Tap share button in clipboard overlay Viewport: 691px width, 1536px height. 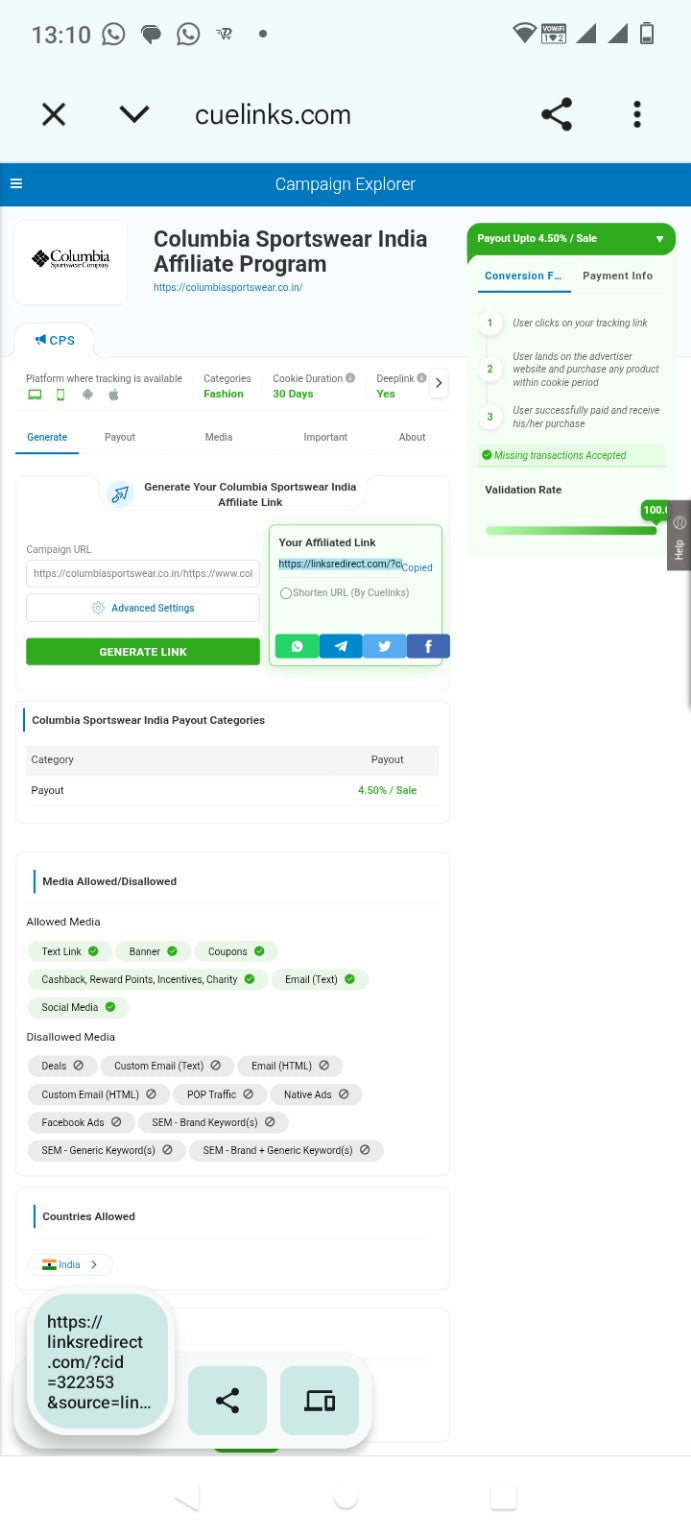(x=227, y=1401)
